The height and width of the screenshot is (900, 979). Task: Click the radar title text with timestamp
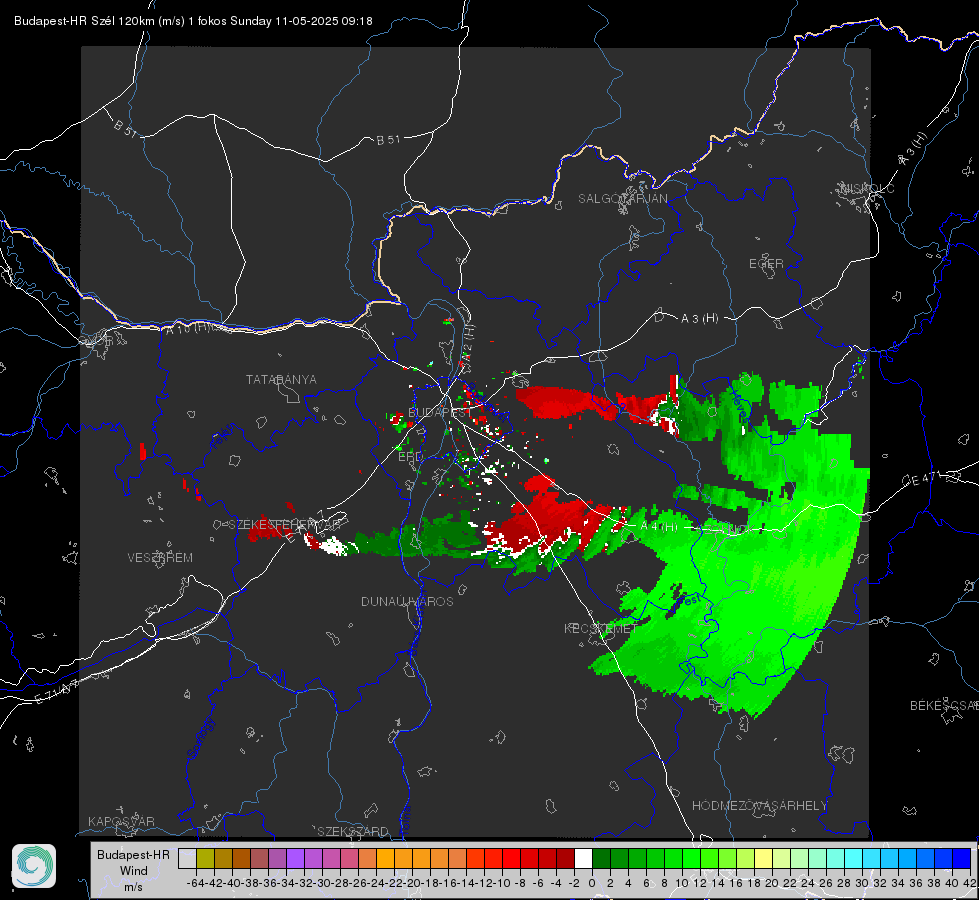tap(194, 21)
